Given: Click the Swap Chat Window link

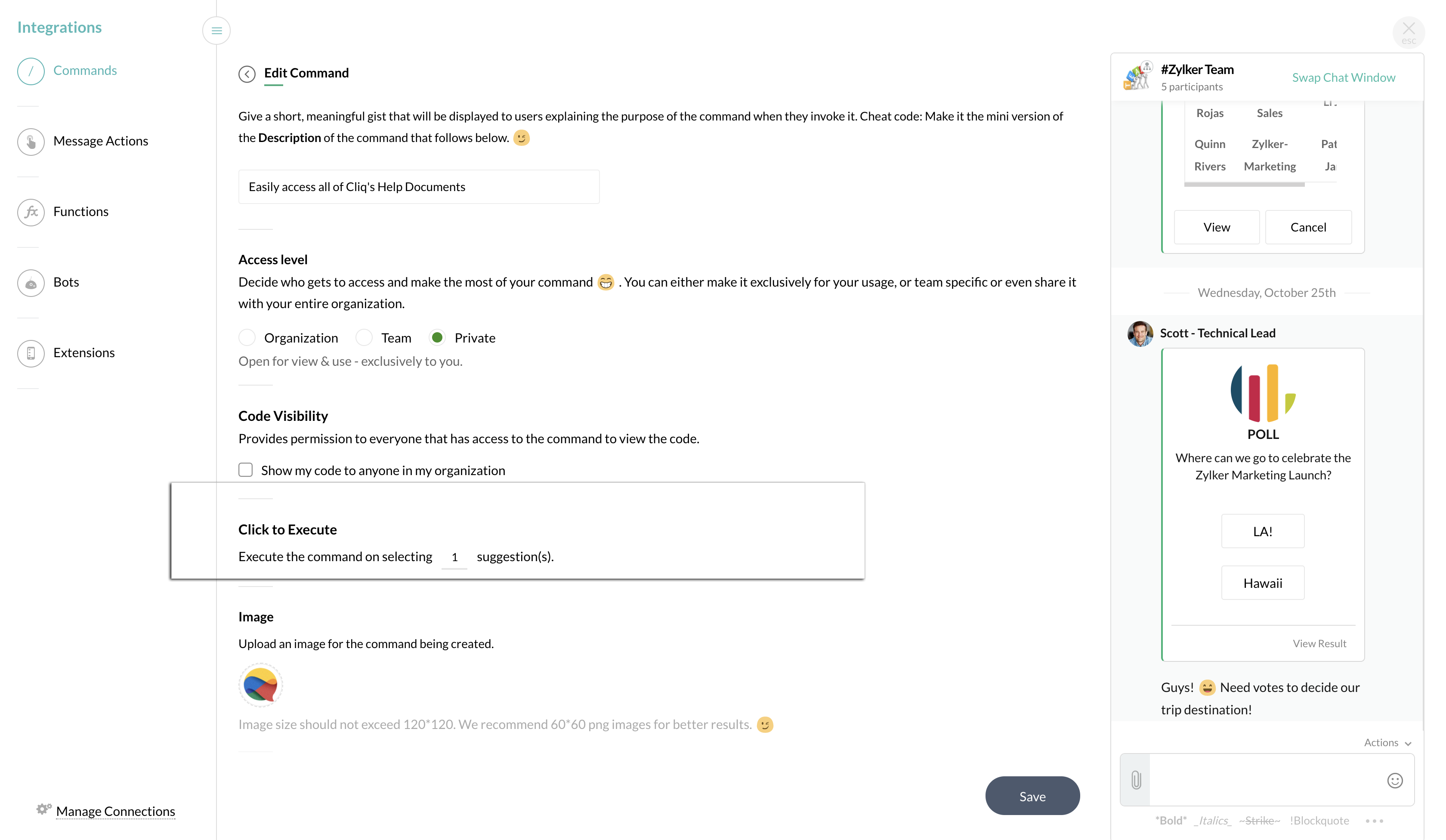Looking at the screenshot, I should pos(1343,77).
